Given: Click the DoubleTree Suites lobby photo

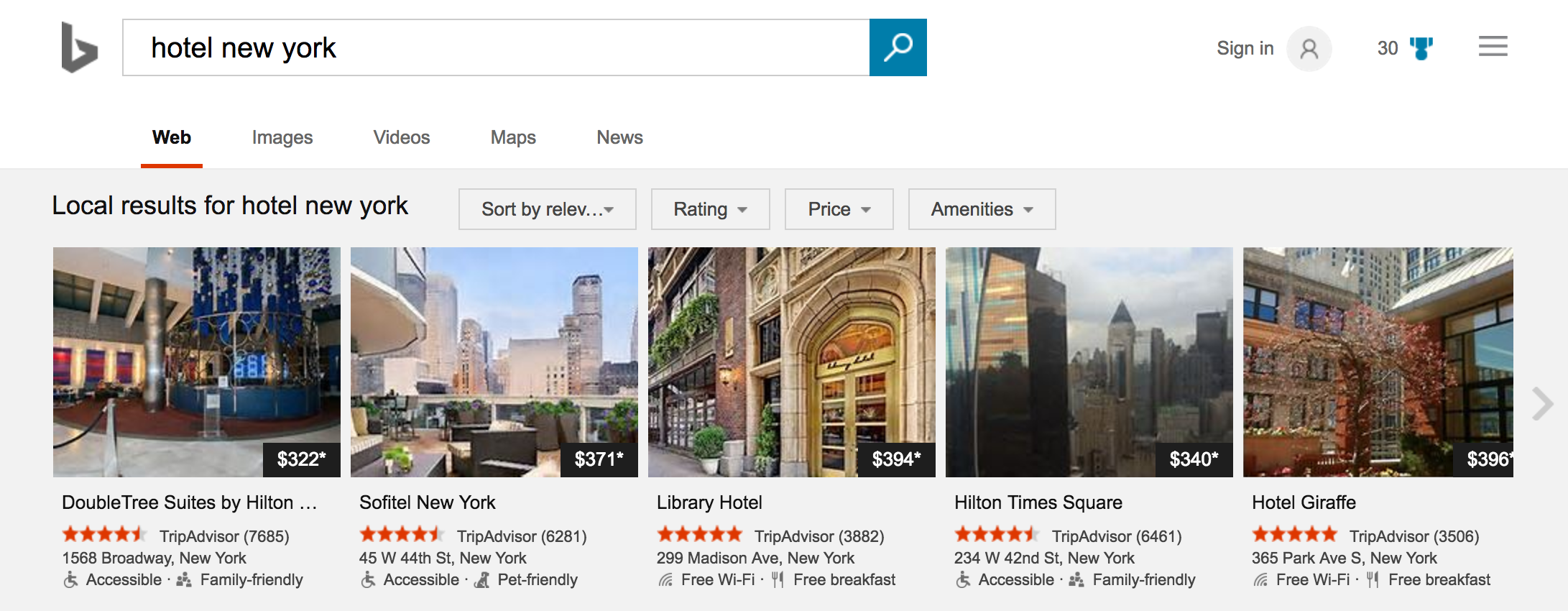Looking at the screenshot, I should [x=197, y=362].
